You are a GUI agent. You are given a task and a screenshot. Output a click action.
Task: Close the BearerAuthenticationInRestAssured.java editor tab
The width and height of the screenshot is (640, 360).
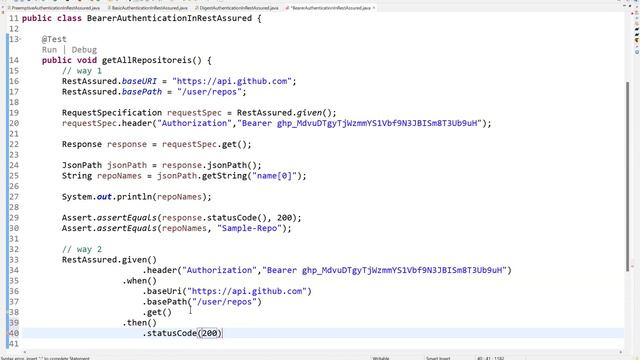pyautogui.click(x=373, y=8)
